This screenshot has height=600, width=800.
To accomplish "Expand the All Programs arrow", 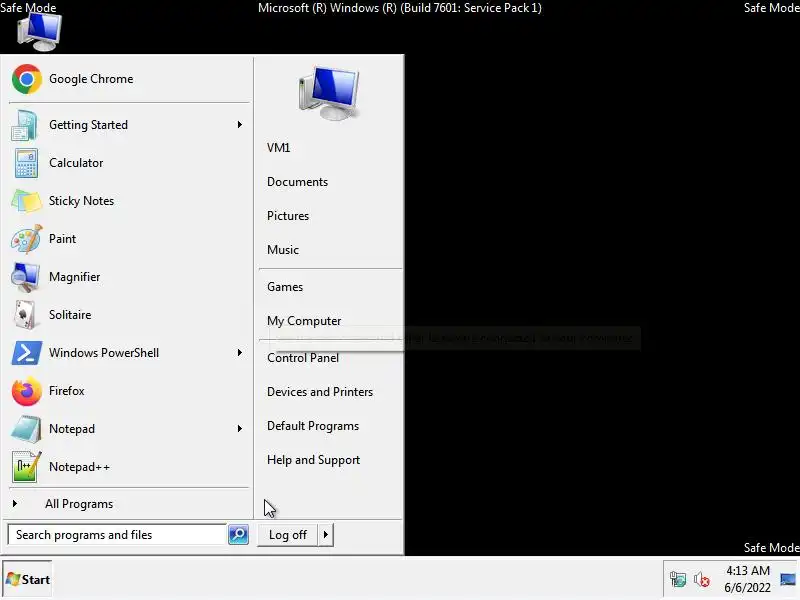I will 15,504.
